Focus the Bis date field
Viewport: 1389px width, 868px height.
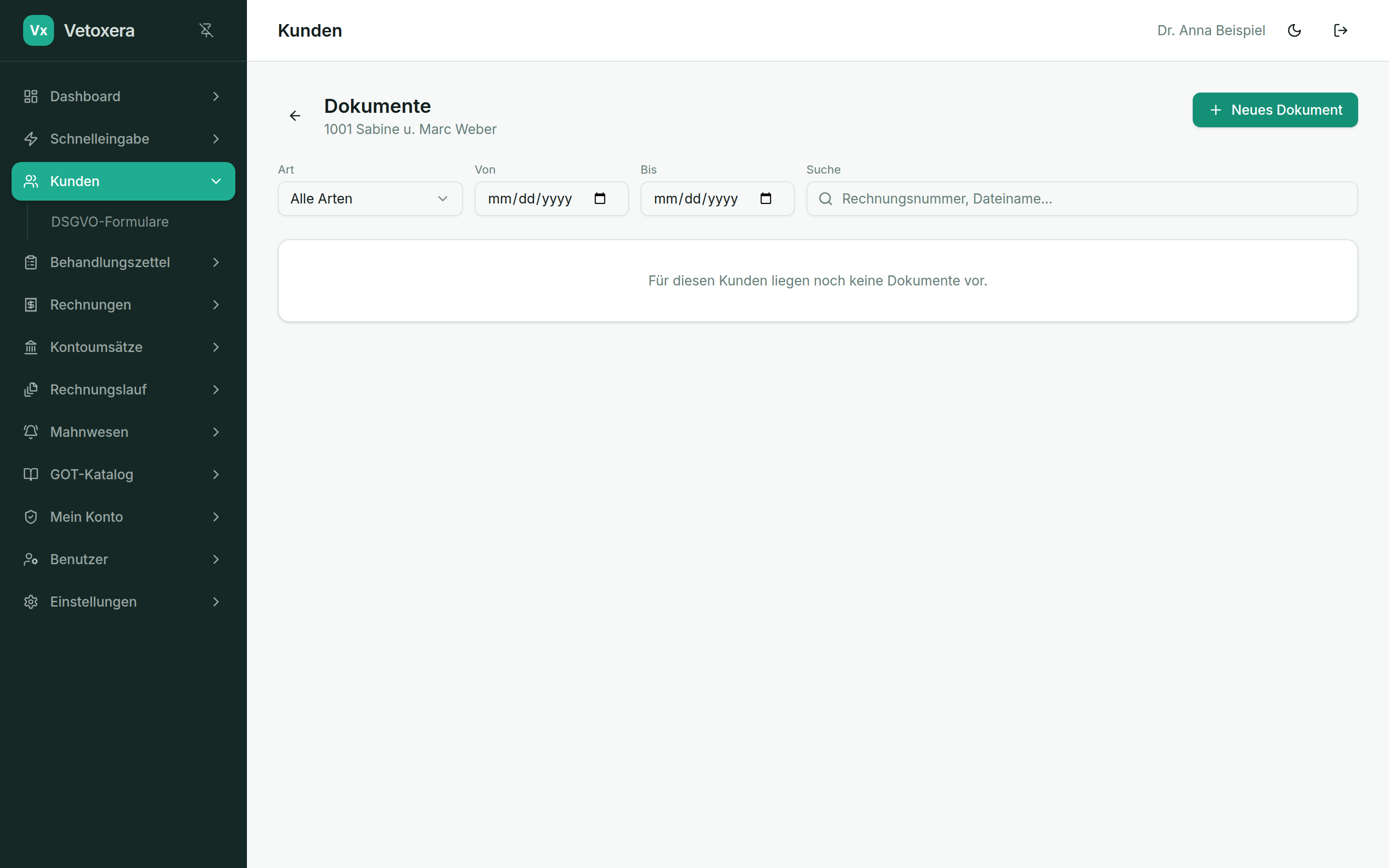pos(718,199)
